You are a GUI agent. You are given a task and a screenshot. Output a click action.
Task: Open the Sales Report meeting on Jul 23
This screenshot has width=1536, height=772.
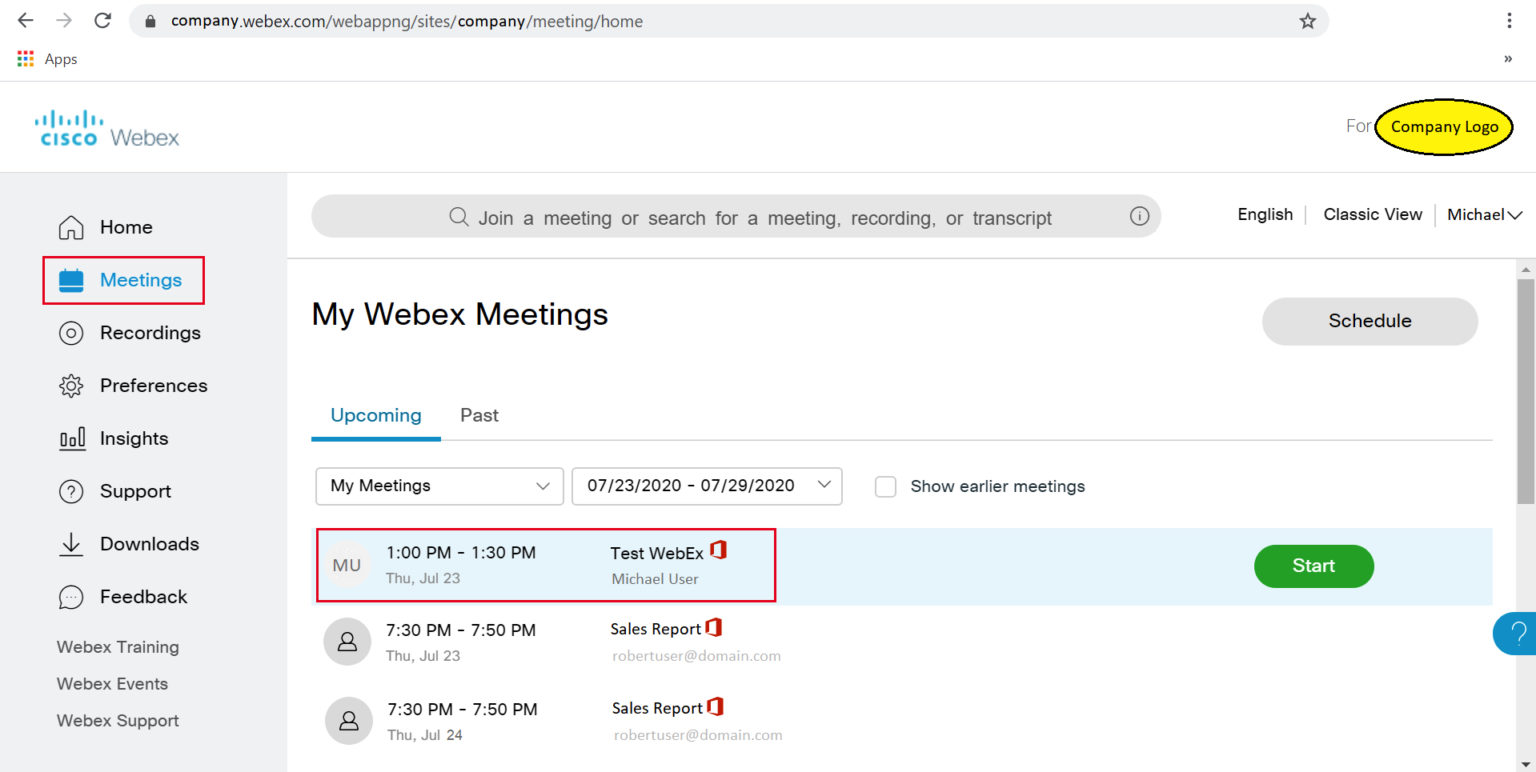[x=656, y=629]
